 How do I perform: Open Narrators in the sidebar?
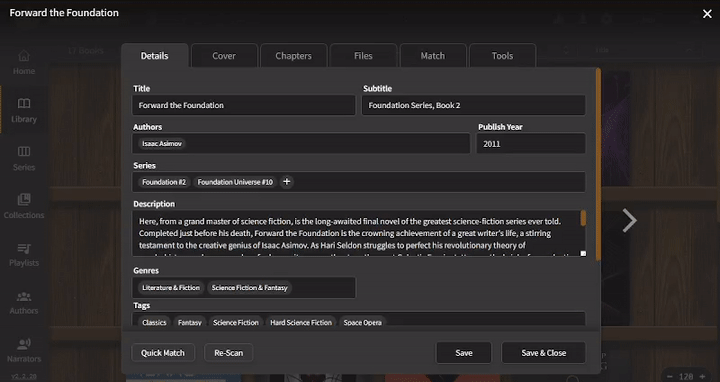pyautogui.click(x=24, y=351)
